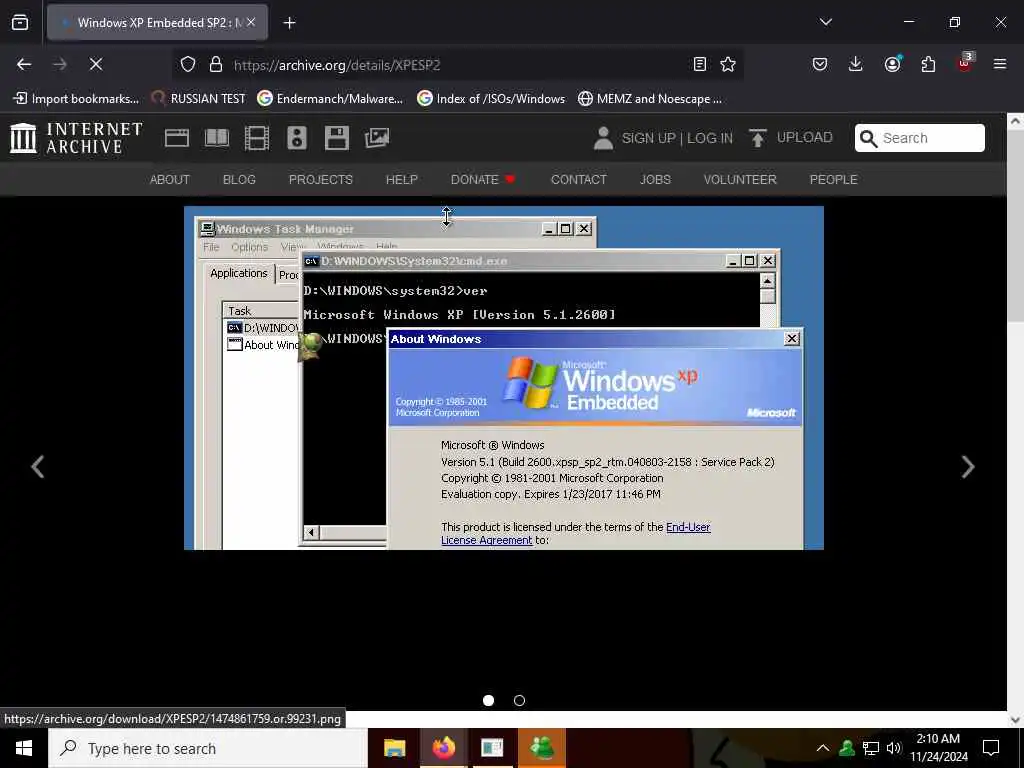Open the Web (Wayback) media icon
The image size is (1024, 768).
click(176, 138)
